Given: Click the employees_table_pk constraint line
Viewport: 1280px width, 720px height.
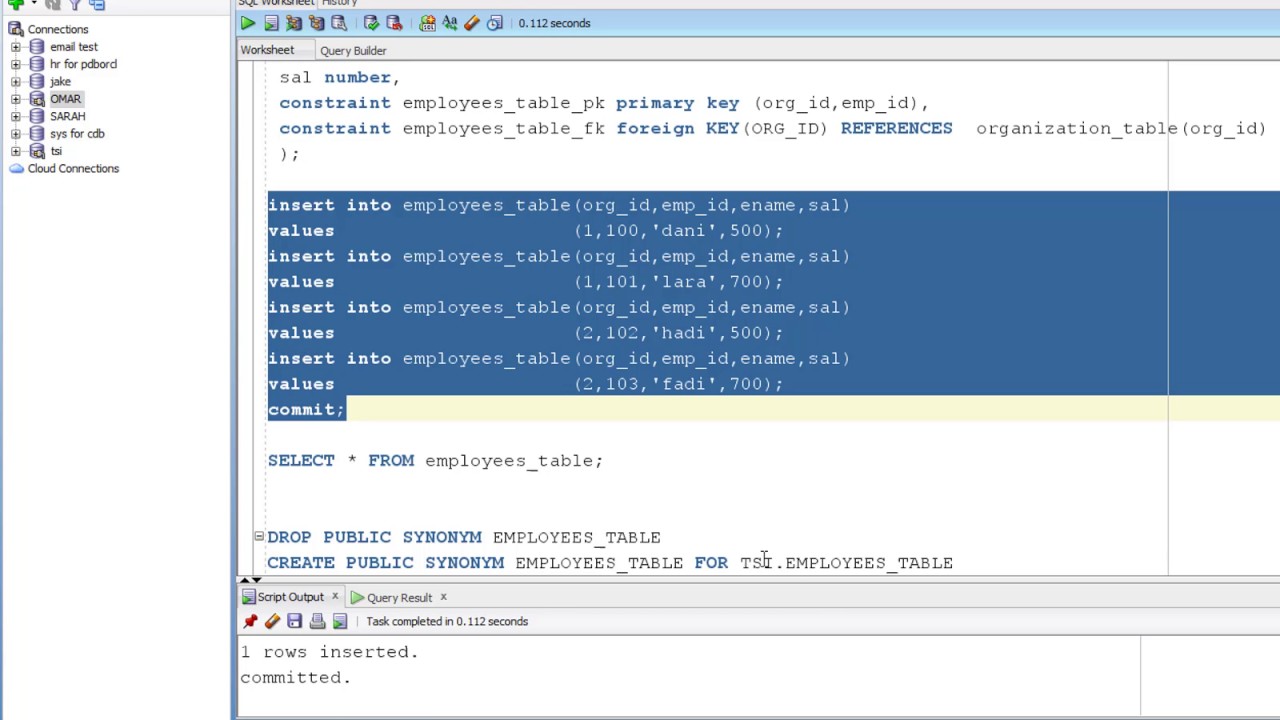Looking at the screenshot, I should 604,103.
